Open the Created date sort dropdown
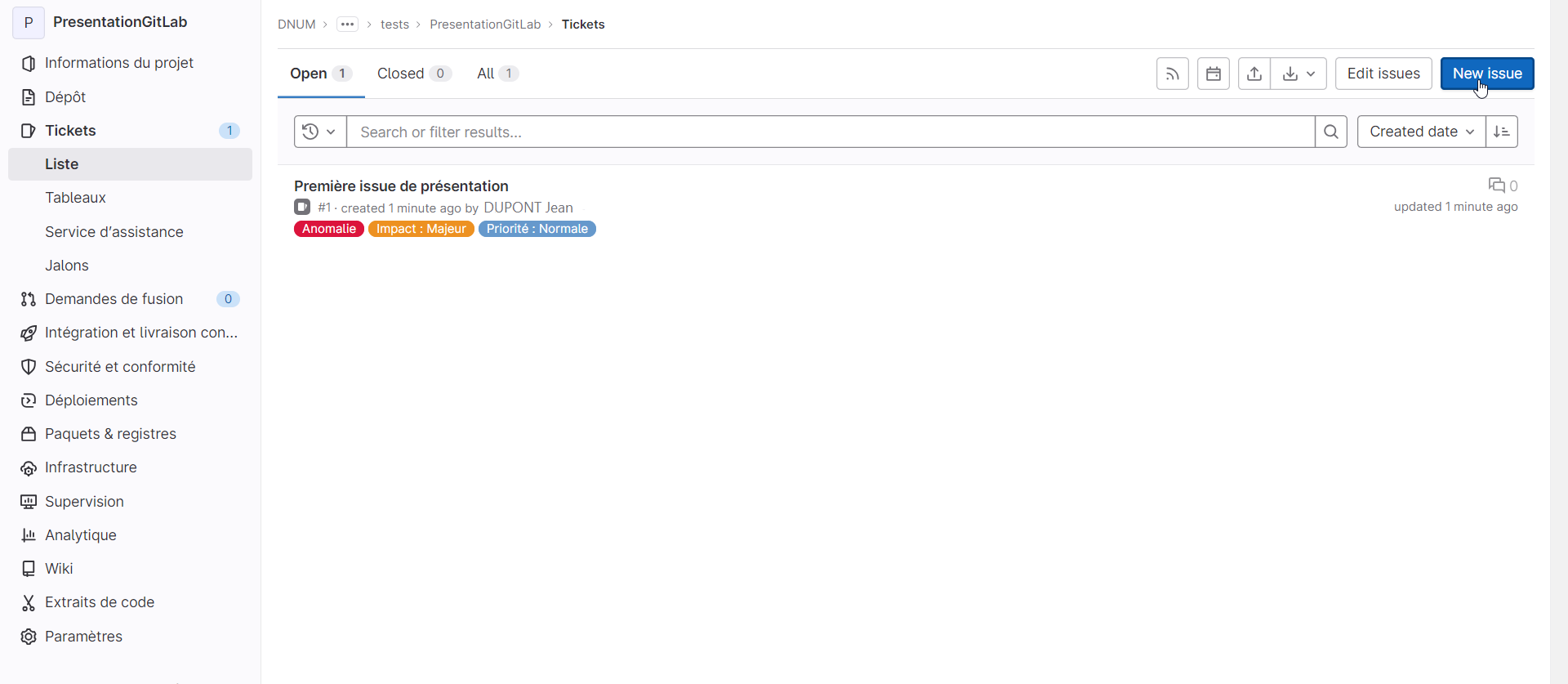Screen dimensions: 1568x684 [1421, 132]
